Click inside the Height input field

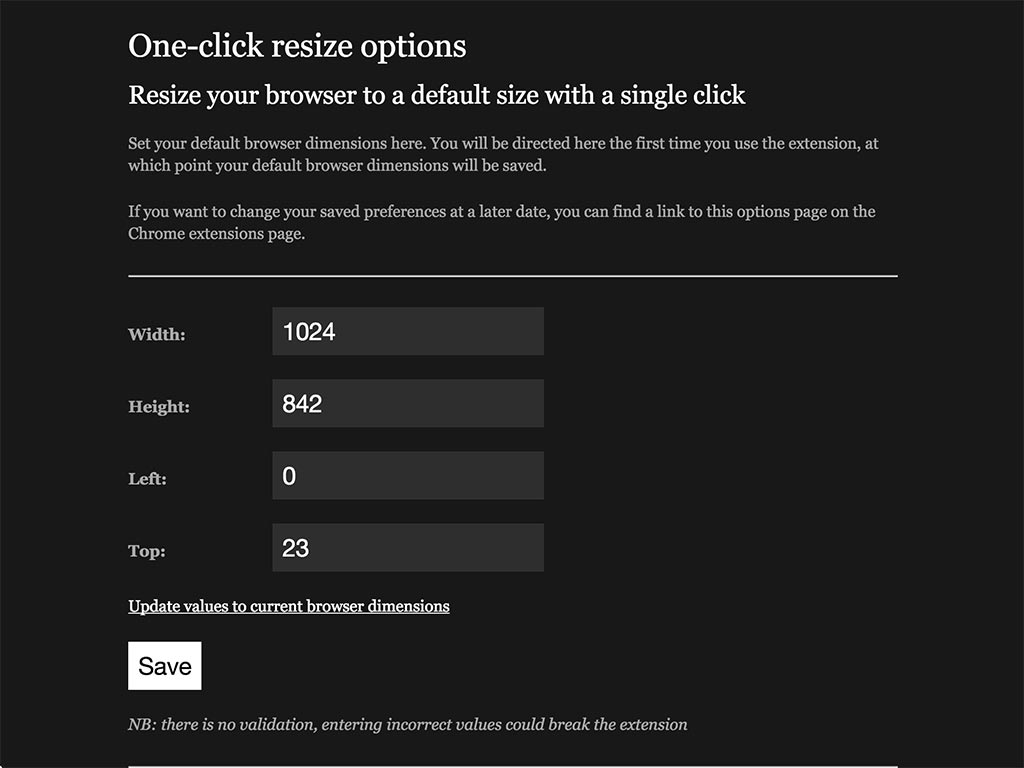point(407,403)
